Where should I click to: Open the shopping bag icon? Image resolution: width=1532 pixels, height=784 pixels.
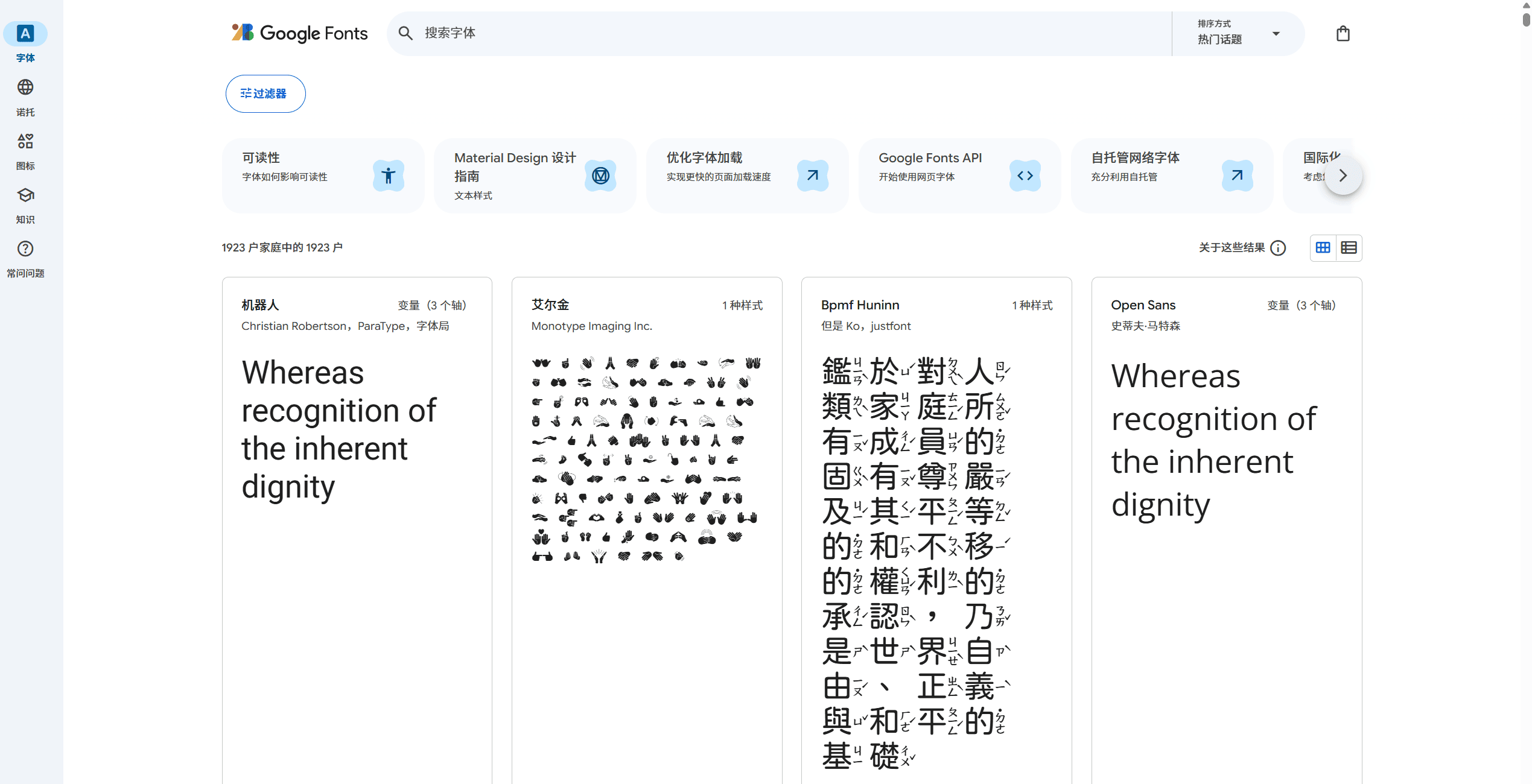1343,33
